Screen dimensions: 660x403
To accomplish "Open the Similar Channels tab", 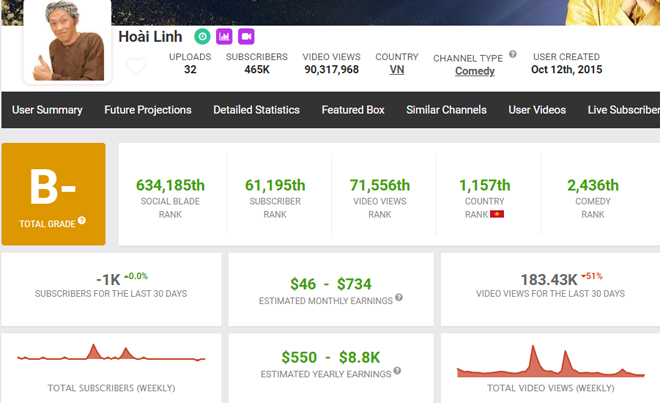I will [x=446, y=110].
